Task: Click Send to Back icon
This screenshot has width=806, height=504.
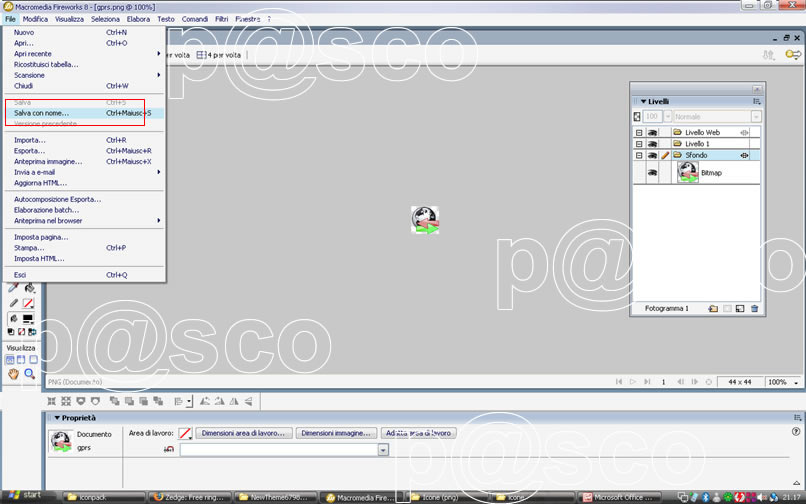Action: [158, 401]
